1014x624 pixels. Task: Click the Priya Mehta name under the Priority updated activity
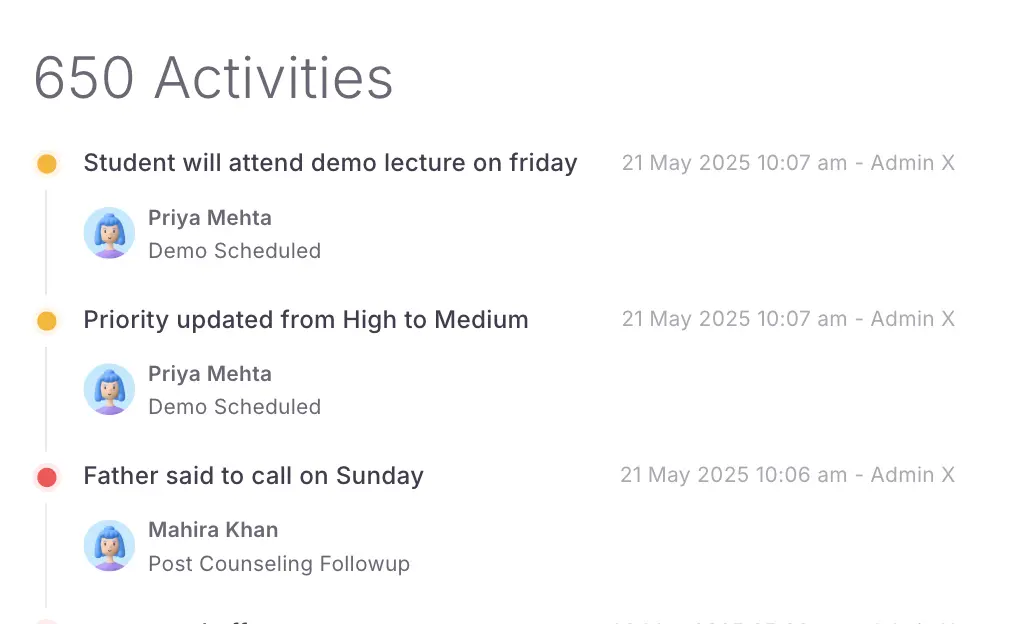point(209,374)
